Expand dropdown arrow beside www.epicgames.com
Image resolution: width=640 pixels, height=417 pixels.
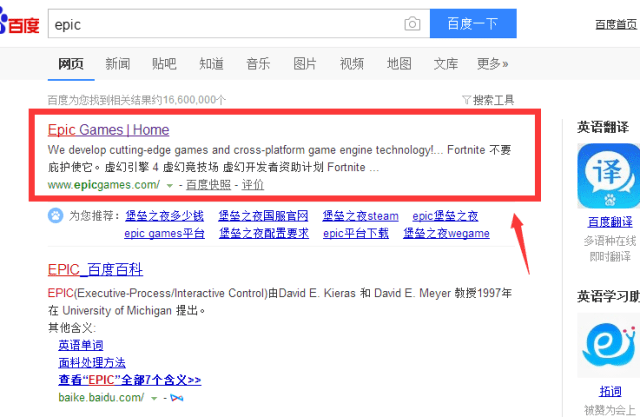click(170, 186)
